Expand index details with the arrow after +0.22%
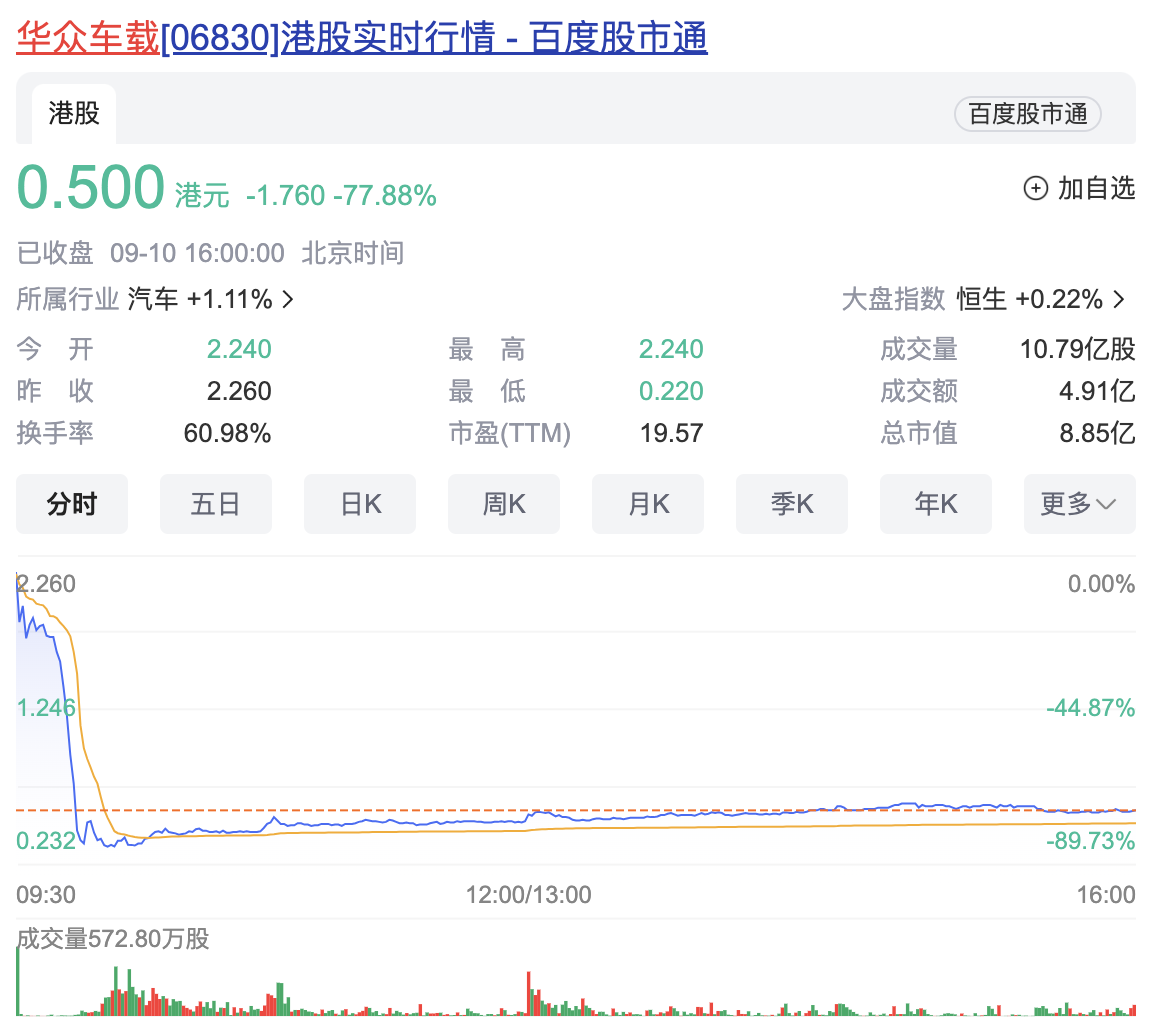1162x1034 pixels. pyautogui.click(x=1119, y=299)
